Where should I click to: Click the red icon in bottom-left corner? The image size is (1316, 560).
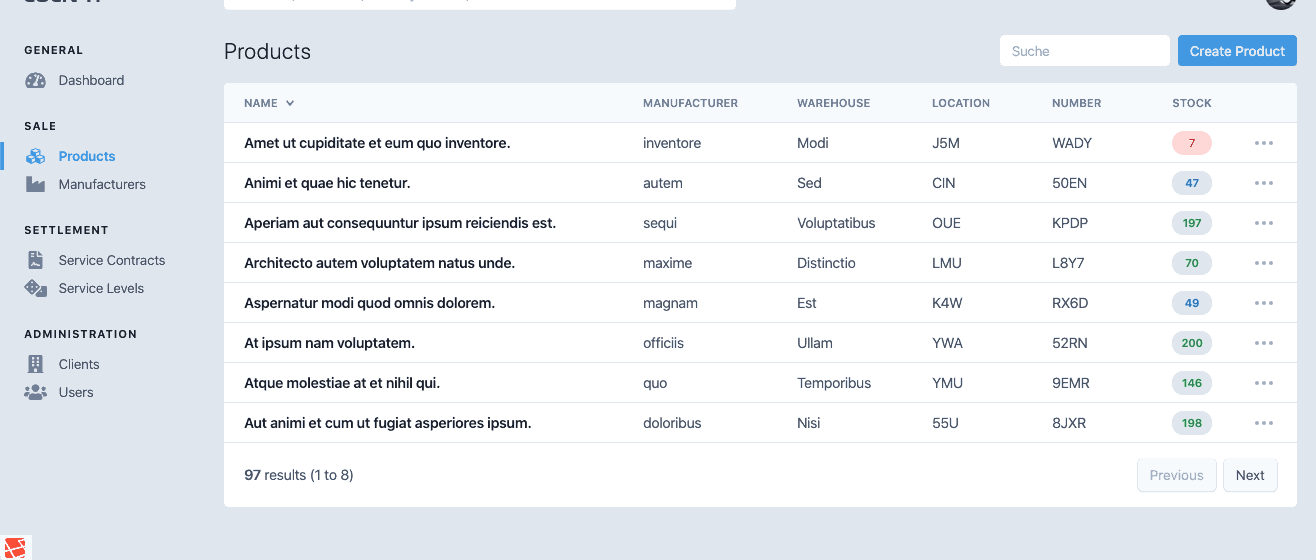[x=16, y=547]
